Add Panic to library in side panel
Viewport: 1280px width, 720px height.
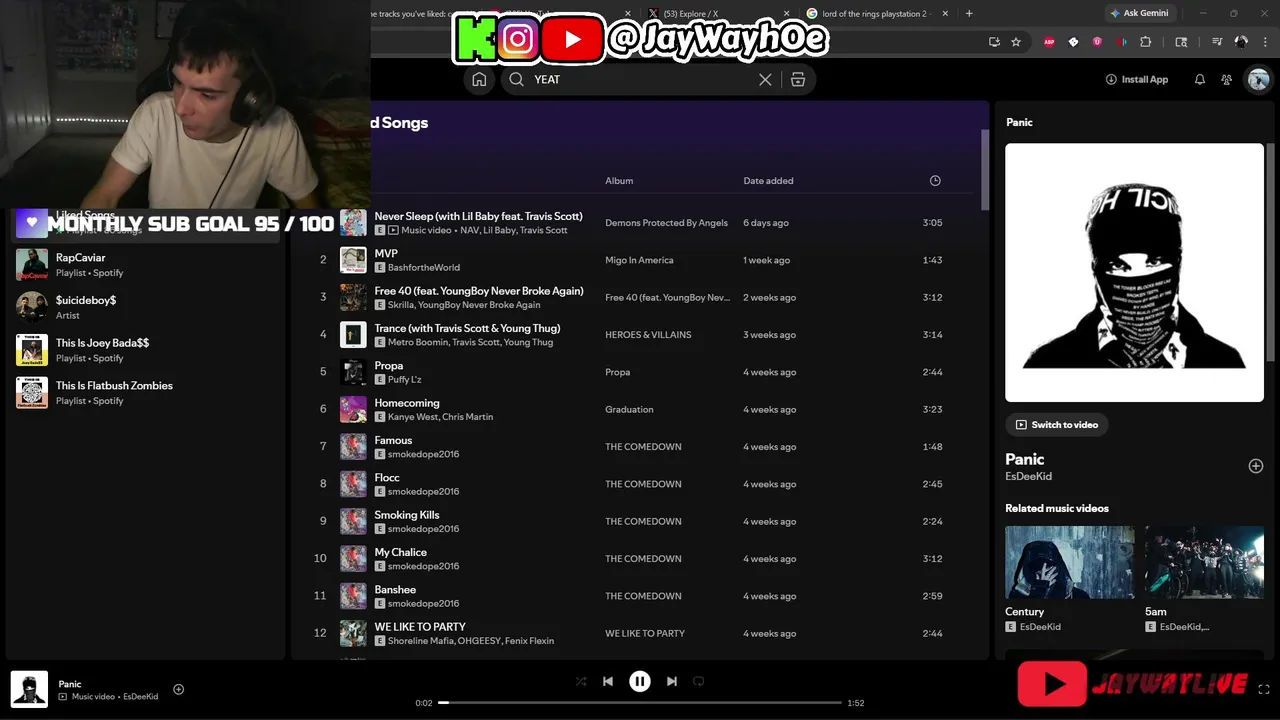click(x=1256, y=466)
